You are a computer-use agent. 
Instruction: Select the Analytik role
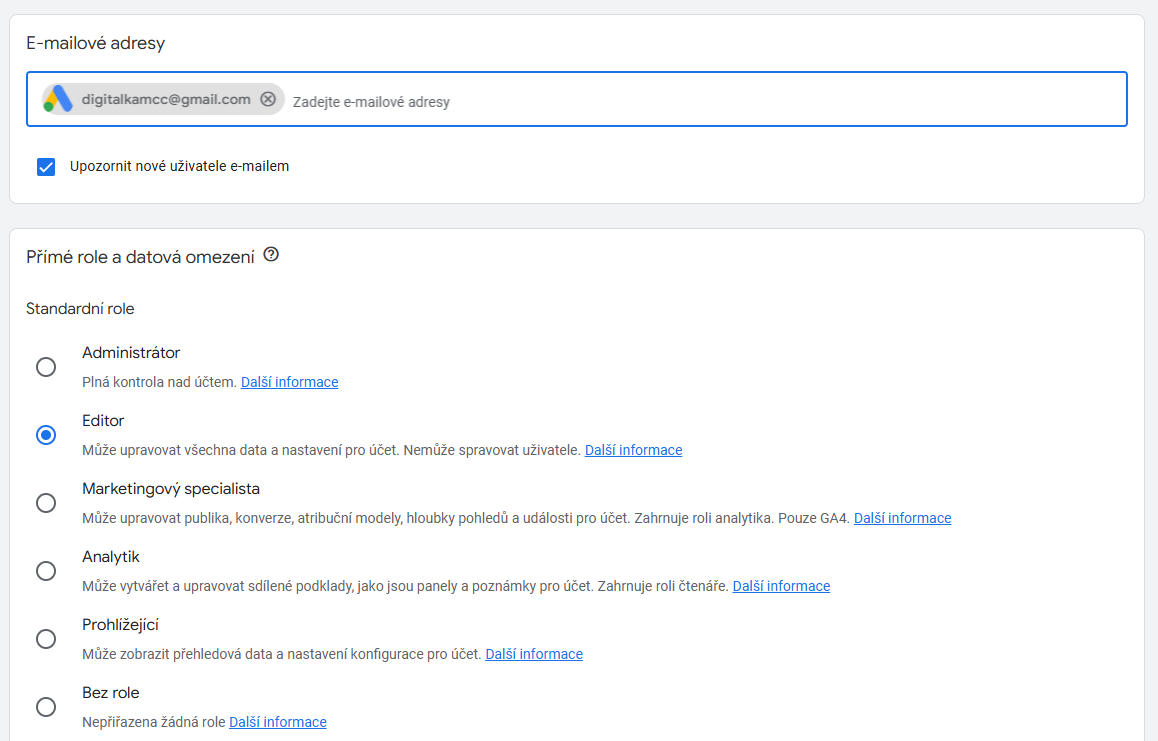[46, 571]
